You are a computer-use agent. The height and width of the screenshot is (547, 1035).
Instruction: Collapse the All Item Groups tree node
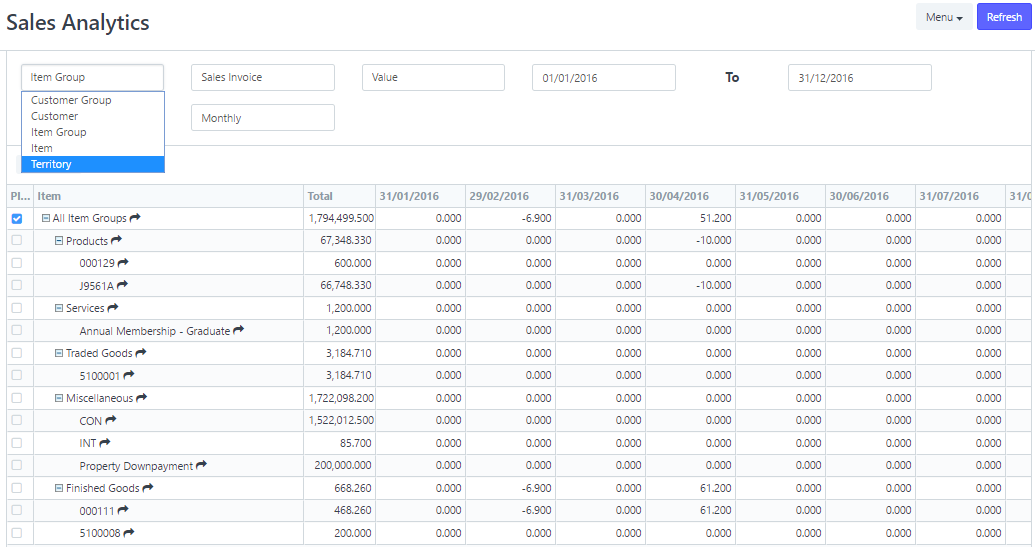tap(46, 218)
